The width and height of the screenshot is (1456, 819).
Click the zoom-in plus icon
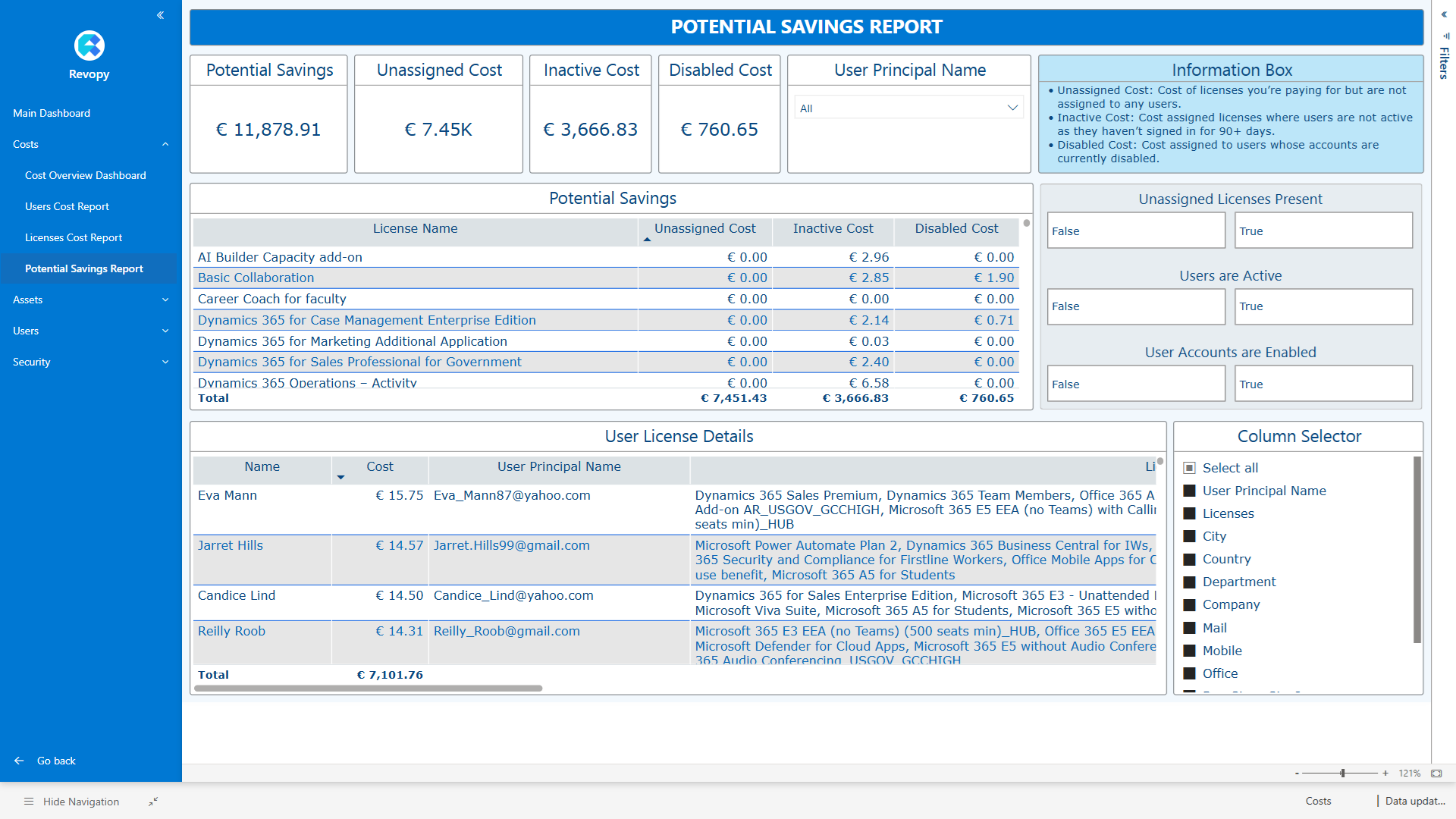point(1385,773)
